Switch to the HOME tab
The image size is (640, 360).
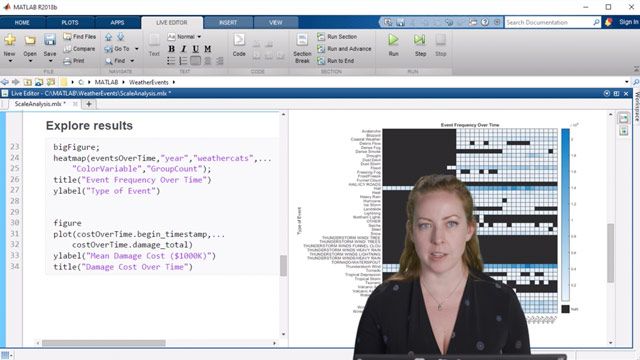pyautogui.click(x=22, y=22)
